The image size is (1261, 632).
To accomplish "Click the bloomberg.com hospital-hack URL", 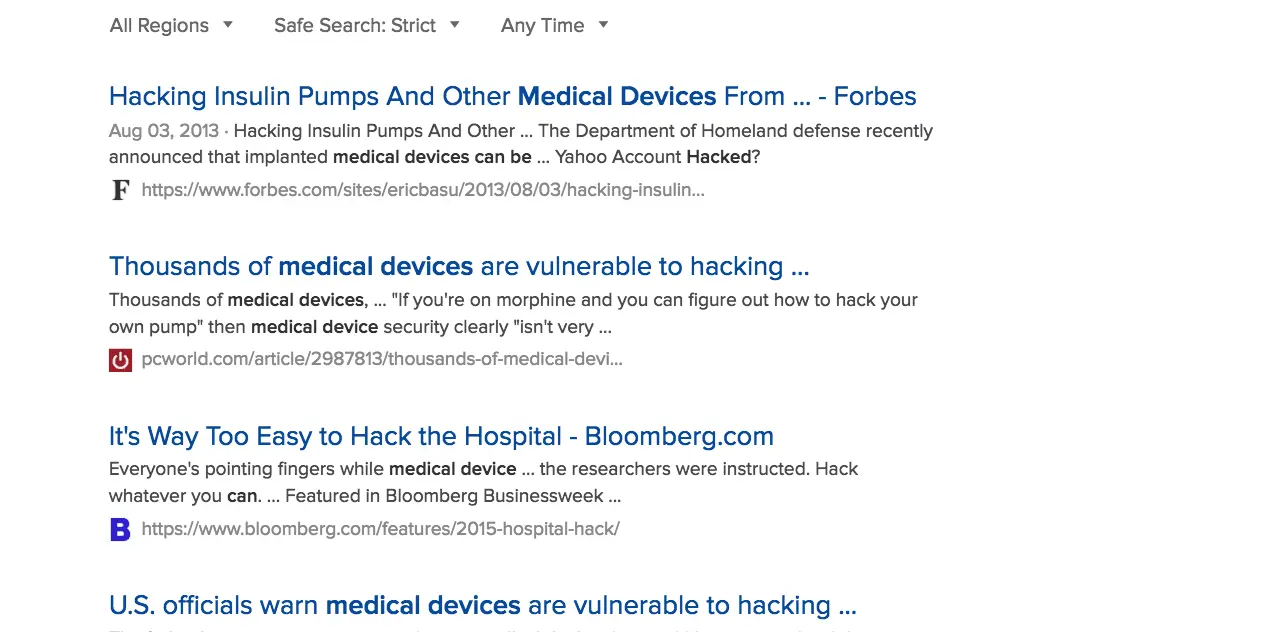I will pyautogui.click(x=380, y=529).
